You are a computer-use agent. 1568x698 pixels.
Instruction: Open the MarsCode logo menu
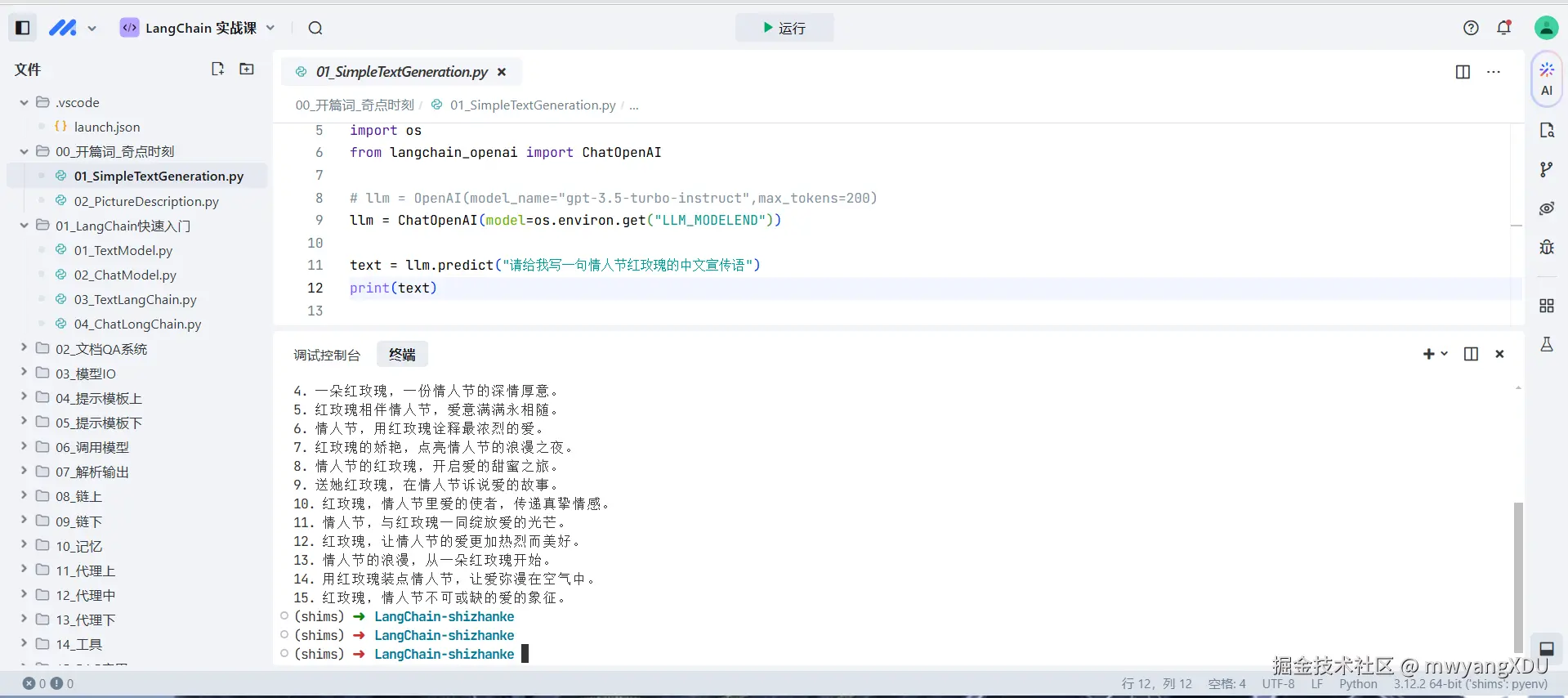[x=63, y=28]
